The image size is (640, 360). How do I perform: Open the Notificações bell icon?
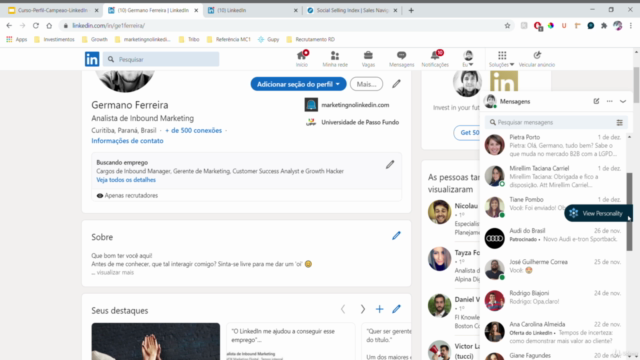click(x=435, y=59)
